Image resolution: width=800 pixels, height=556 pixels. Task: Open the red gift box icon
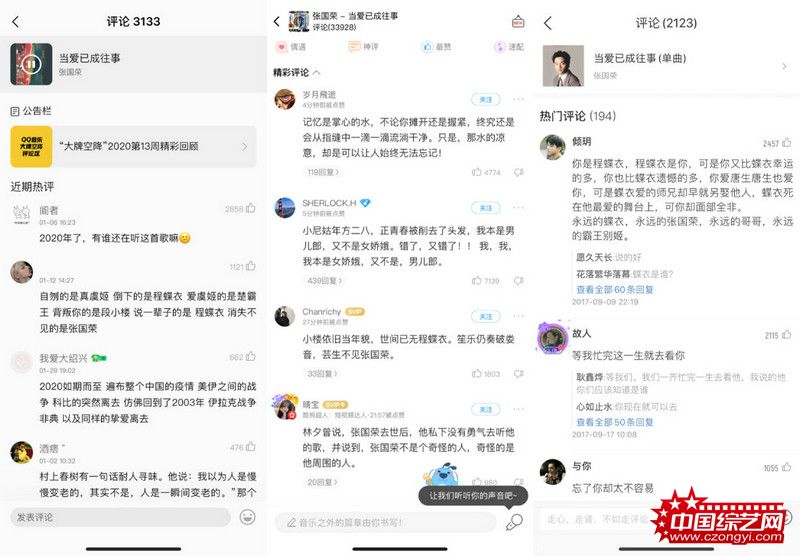518,22
